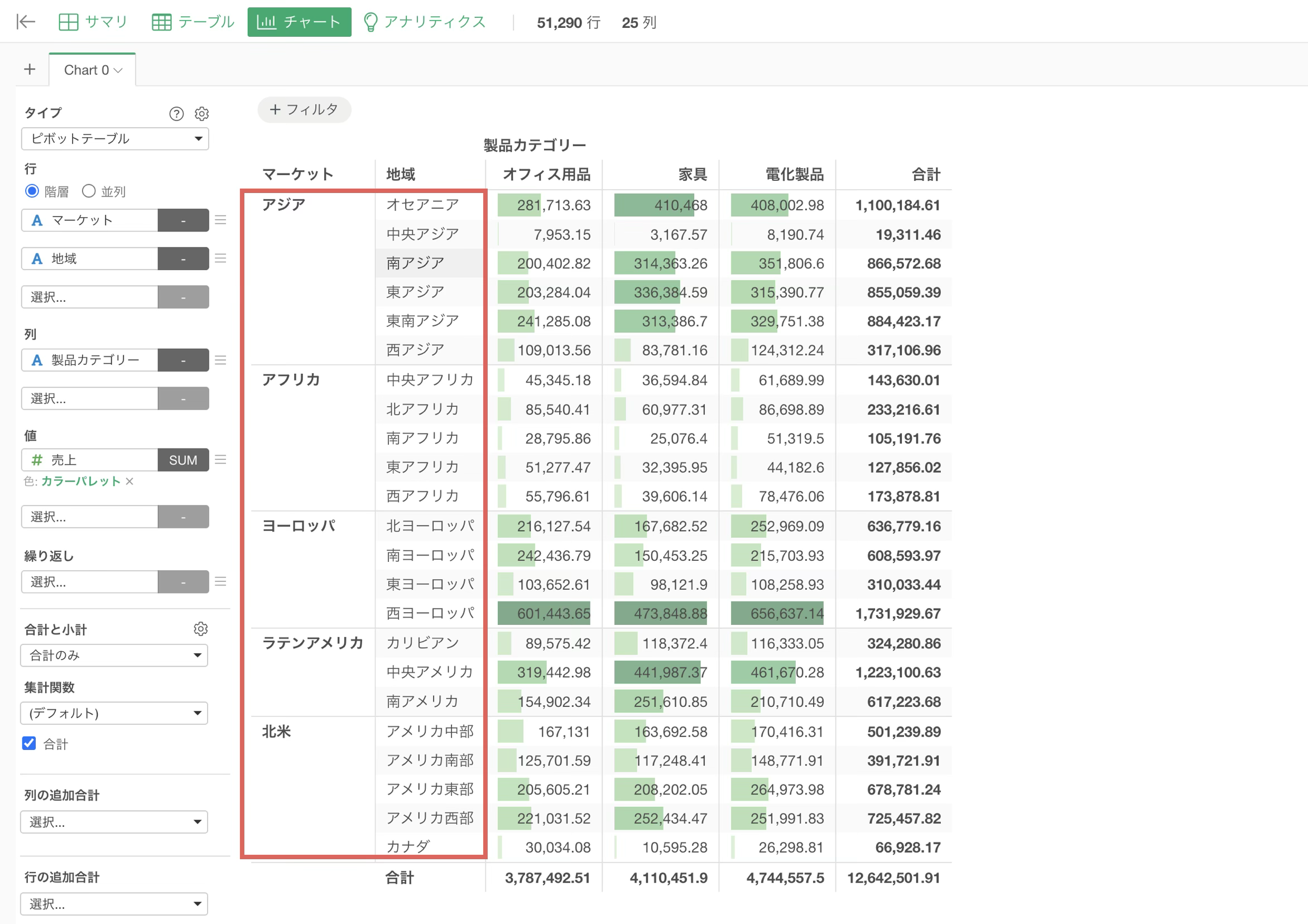Click the 選択... field under 繰り返し
The width and height of the screenshot is (1308, 924).
(x=89, y=581)
